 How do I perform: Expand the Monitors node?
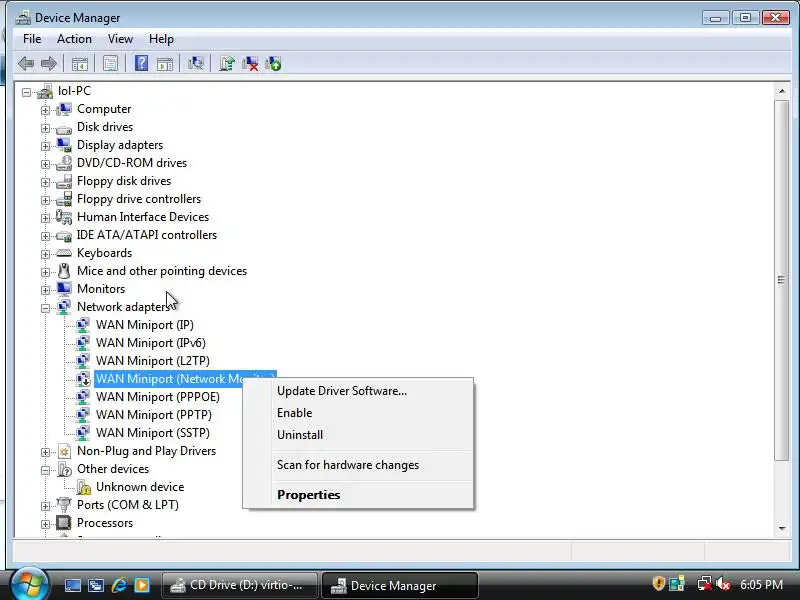[x=45, y=290]
